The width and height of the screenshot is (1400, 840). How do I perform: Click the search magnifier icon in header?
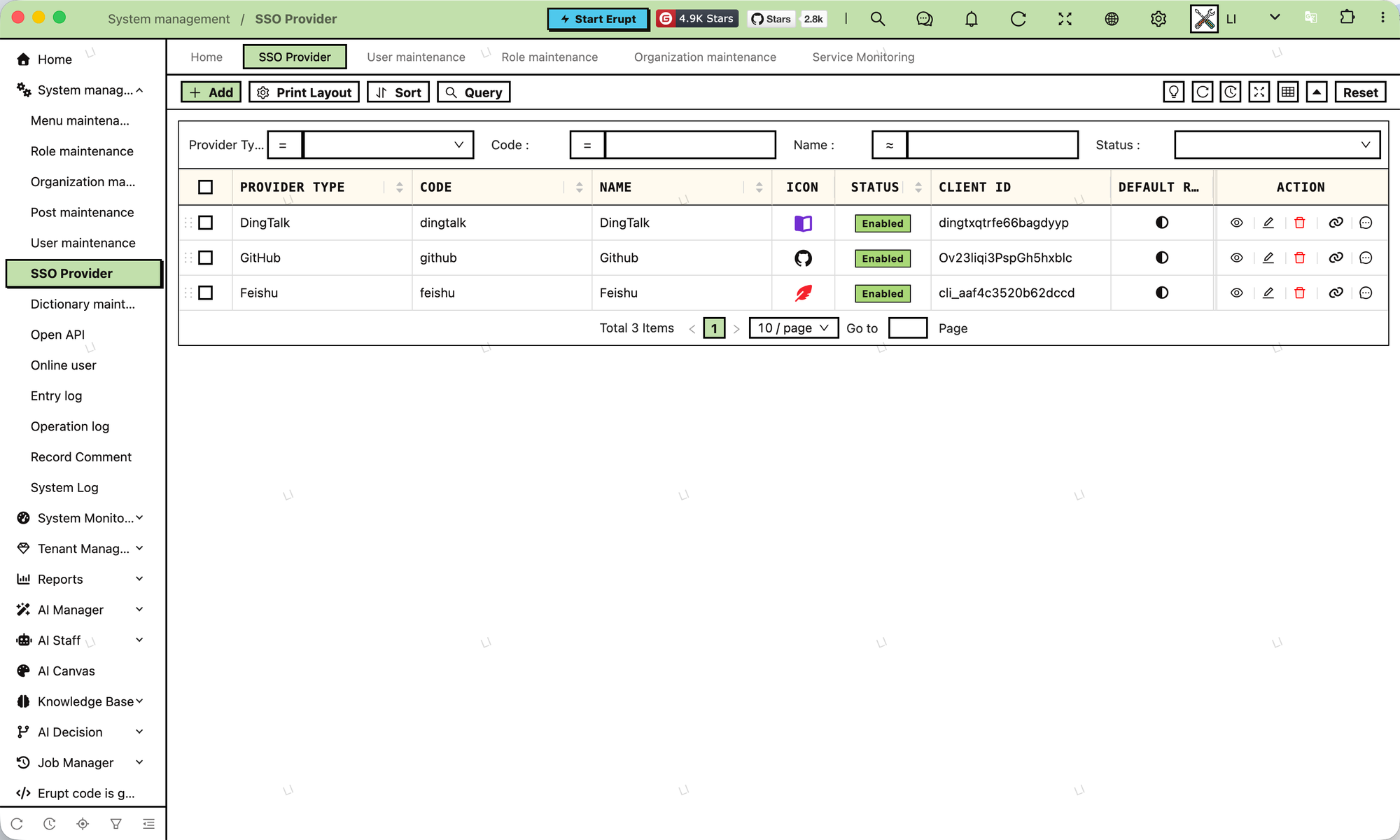pyautogui.click(x=878, y=19)
